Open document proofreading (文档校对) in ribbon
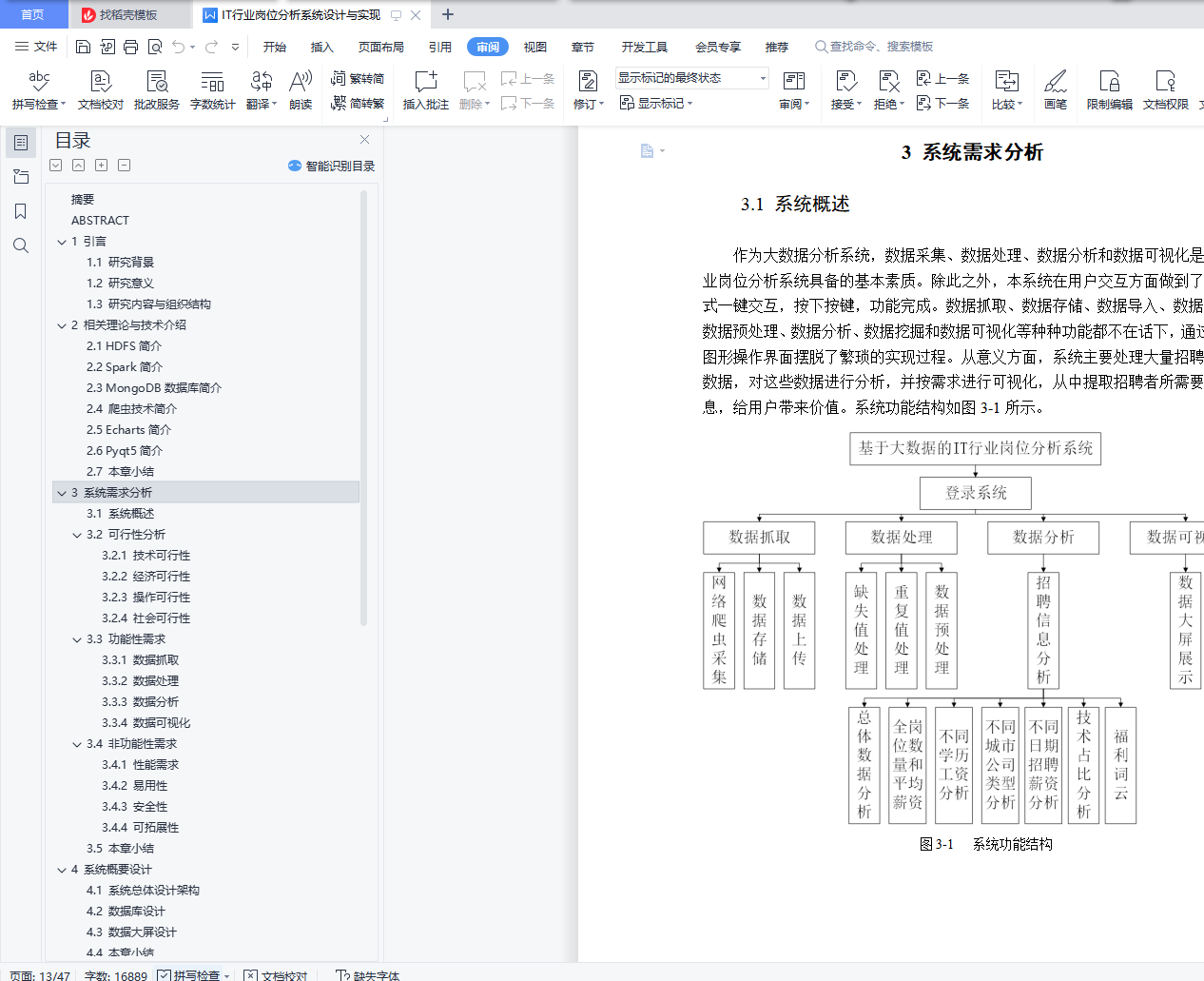The width and height of the screenshot is (1204, 981). (101, 90)
